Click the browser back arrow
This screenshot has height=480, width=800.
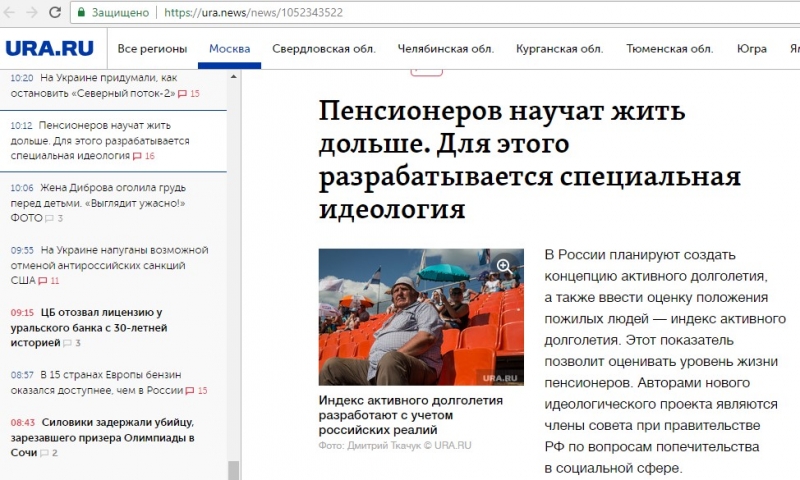click(10, 13)
